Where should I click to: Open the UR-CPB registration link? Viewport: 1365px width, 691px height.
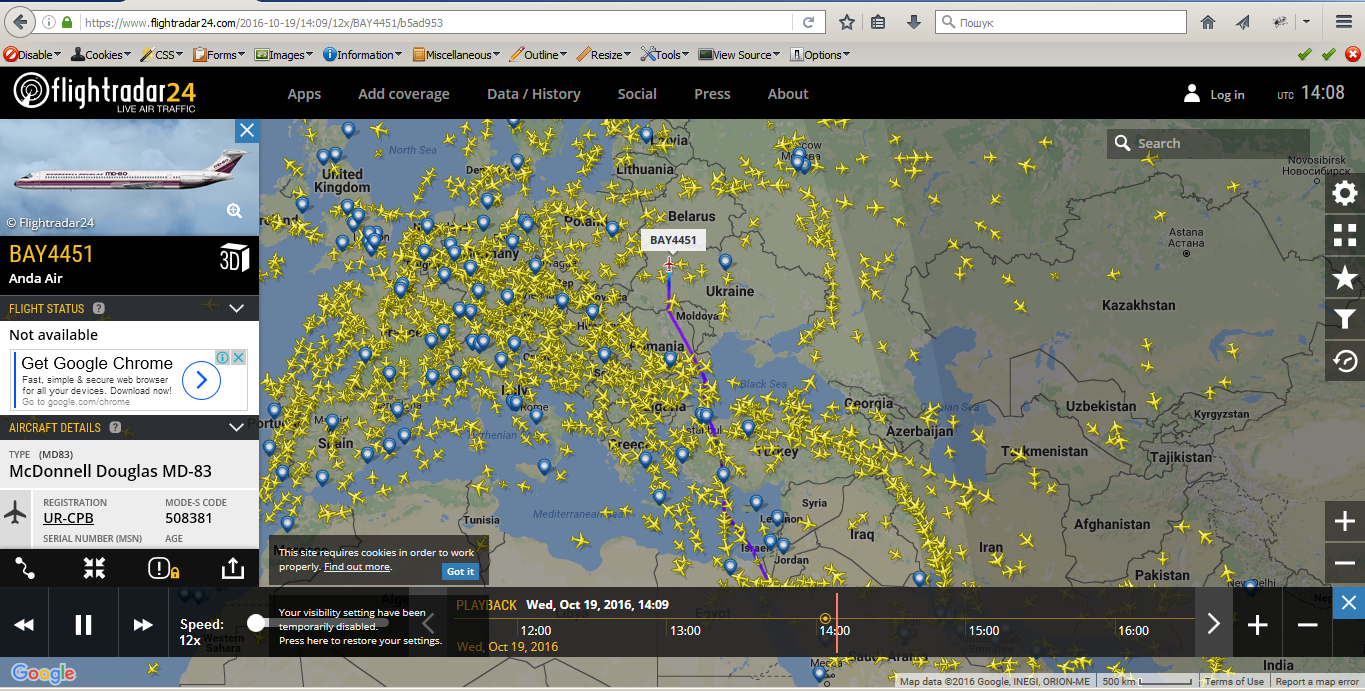click(x=68, y=518)
